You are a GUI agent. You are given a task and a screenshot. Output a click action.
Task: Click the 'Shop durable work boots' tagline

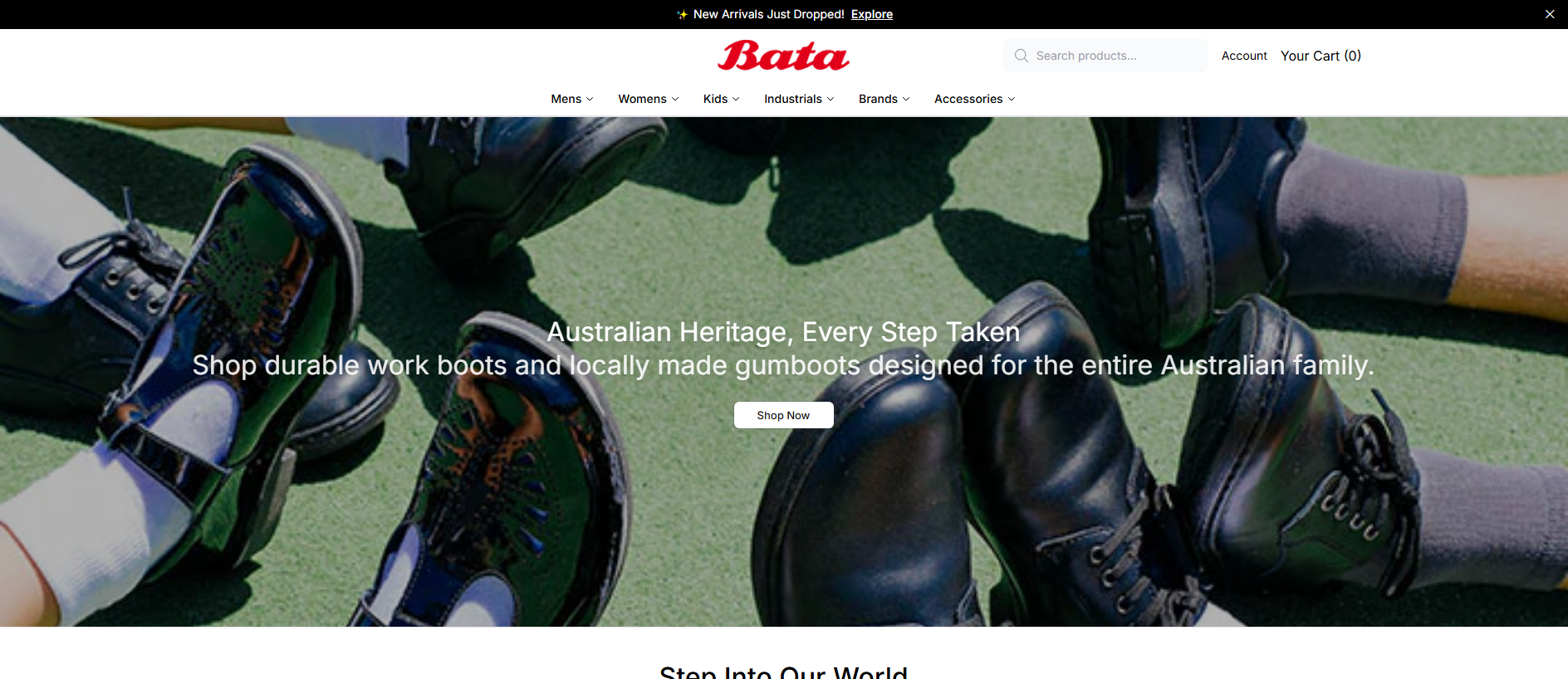(783, 365)
